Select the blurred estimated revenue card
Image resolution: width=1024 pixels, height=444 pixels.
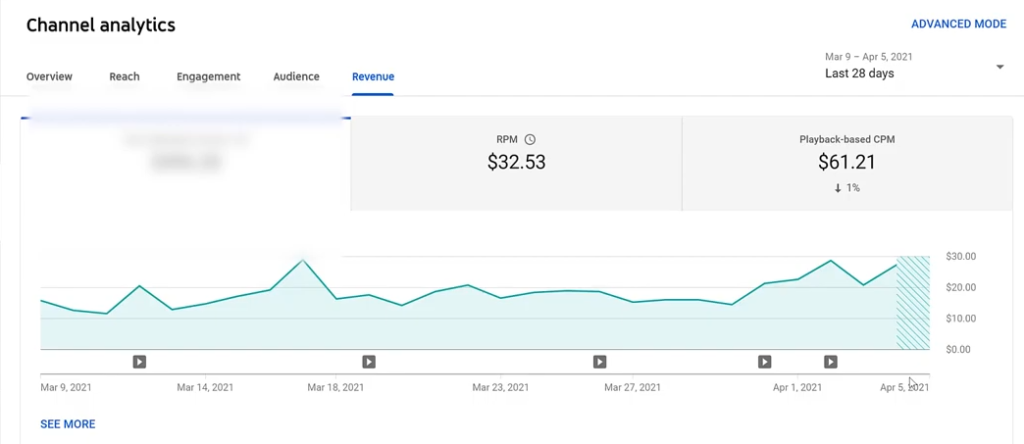click(186, 162)
